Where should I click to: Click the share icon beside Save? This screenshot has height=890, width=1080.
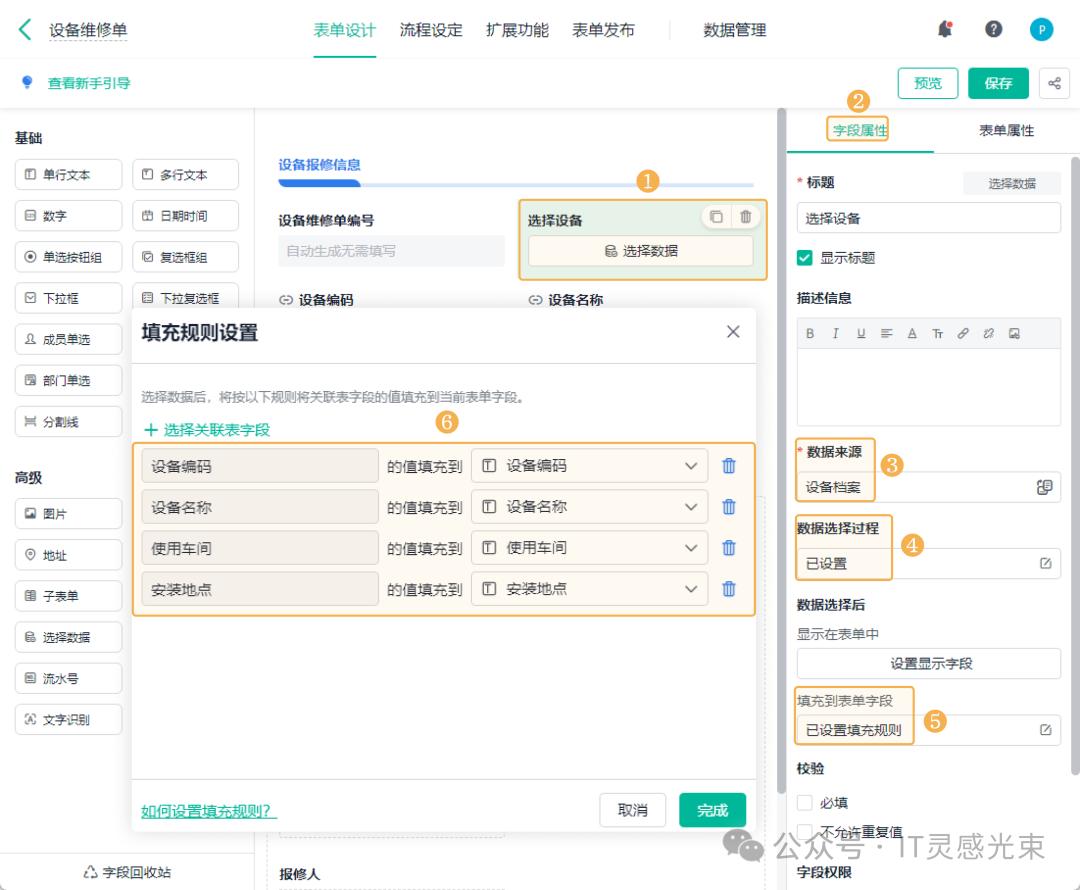(x=1054, y=83)
